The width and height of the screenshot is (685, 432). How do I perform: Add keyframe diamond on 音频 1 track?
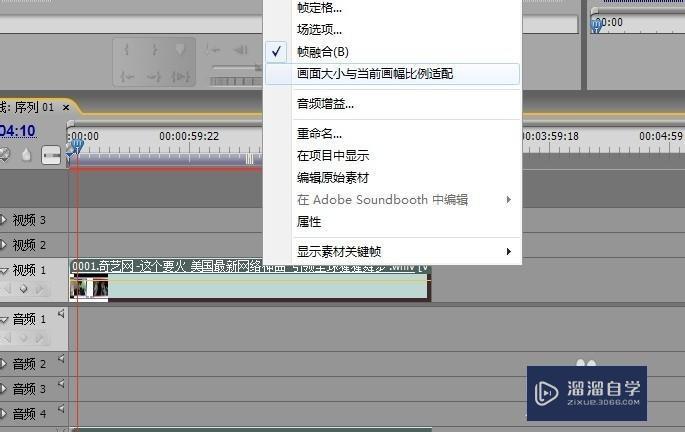point(24,338)
